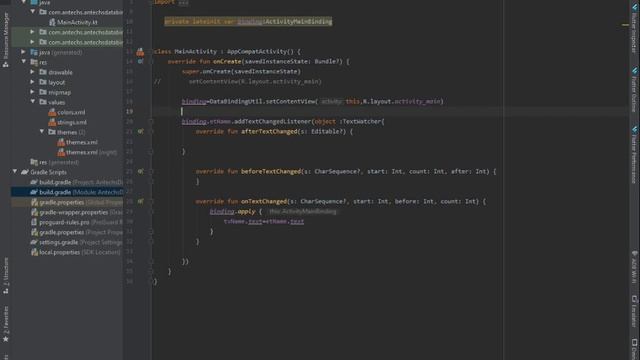
Task: Click override gutter icon beside afterTextChanged
Action: [x=140, y=131]
